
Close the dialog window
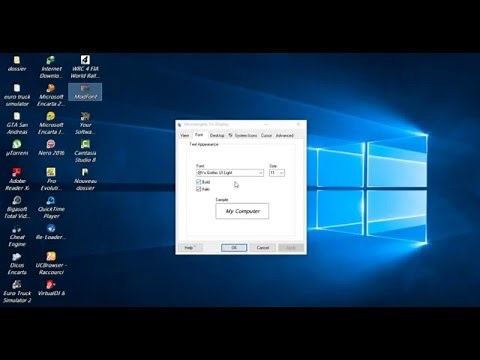pyautogui.click(x=298, y=124)
